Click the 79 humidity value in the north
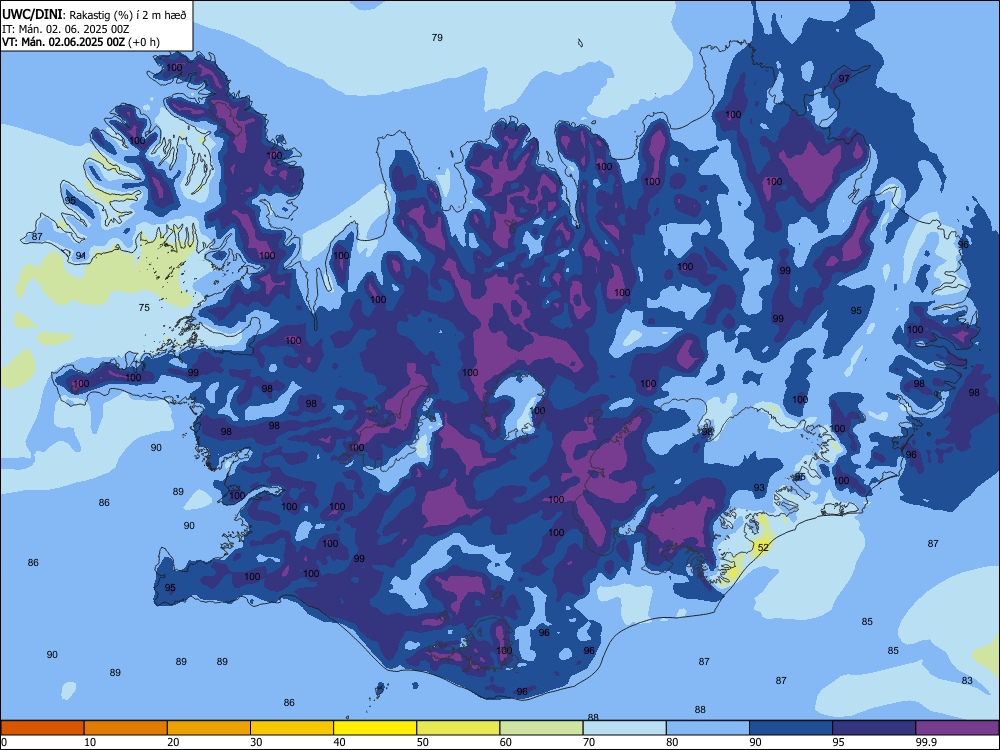The image size is (1000, 750). pos(437,38)
